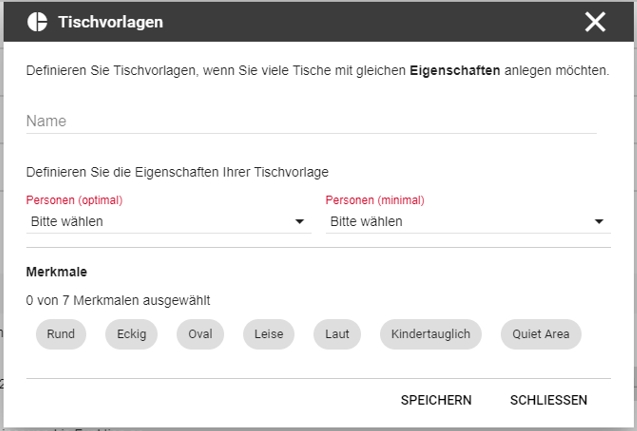The image size is (637, 431).
Task: Enable the Leise feature chip
Action: [269, 334]
